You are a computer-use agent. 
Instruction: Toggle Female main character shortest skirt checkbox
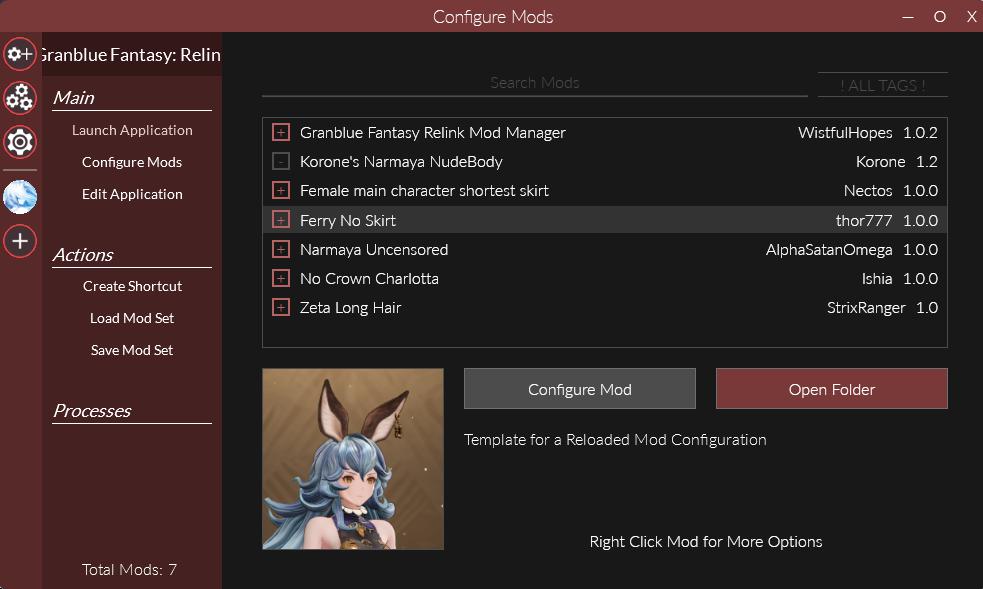[281, 190]
